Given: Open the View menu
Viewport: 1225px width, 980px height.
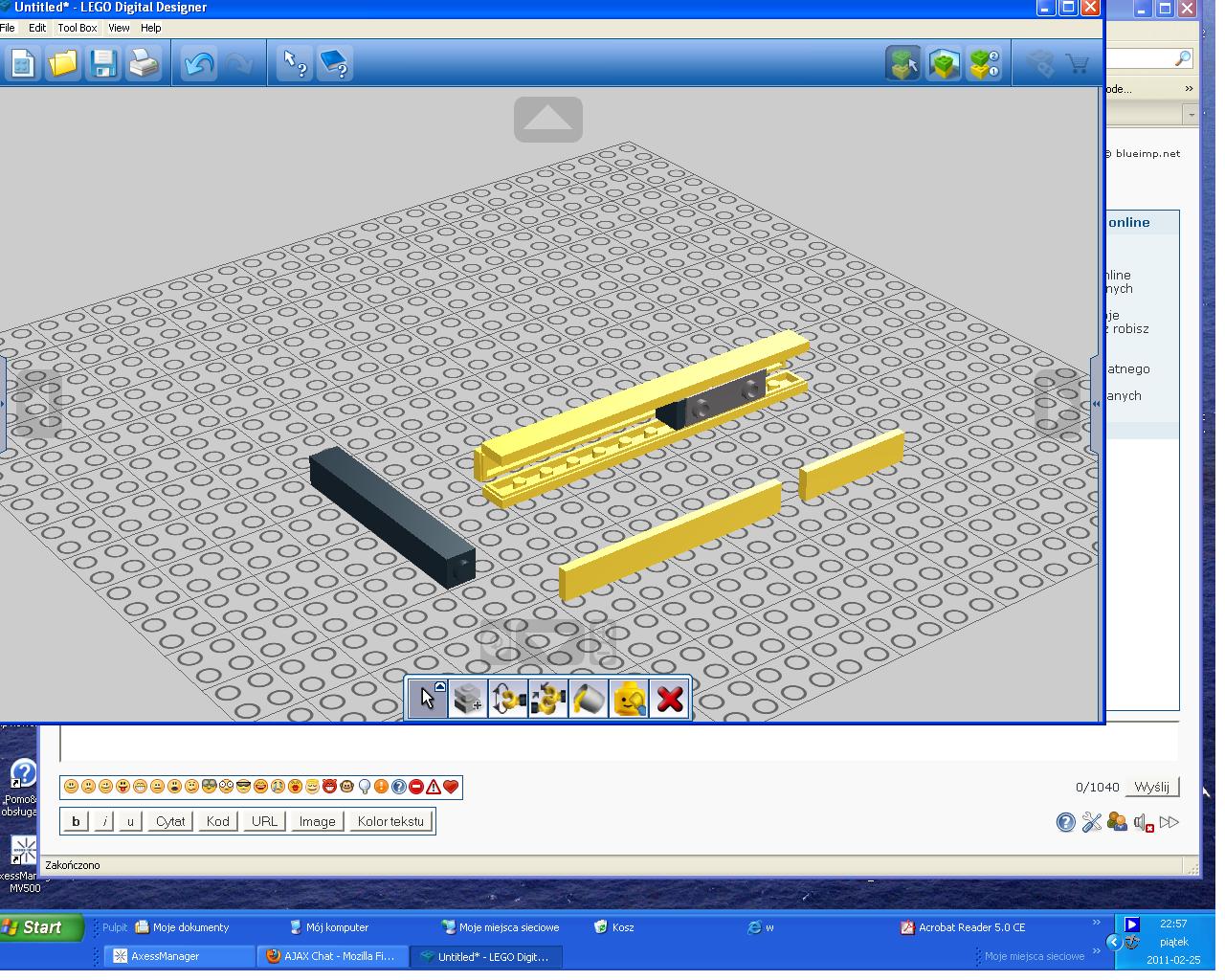Looking at the screenshot, I should [x=119, y=28].
